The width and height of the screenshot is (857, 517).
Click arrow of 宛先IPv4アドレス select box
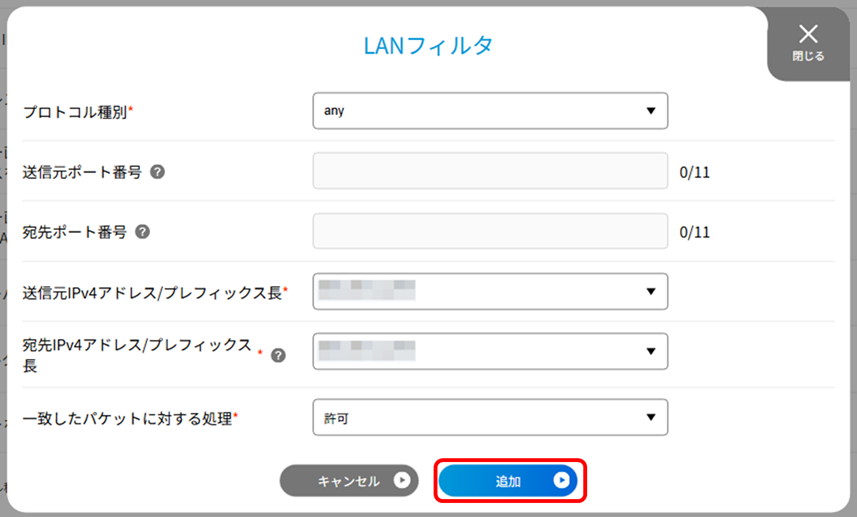pos(650,351)
